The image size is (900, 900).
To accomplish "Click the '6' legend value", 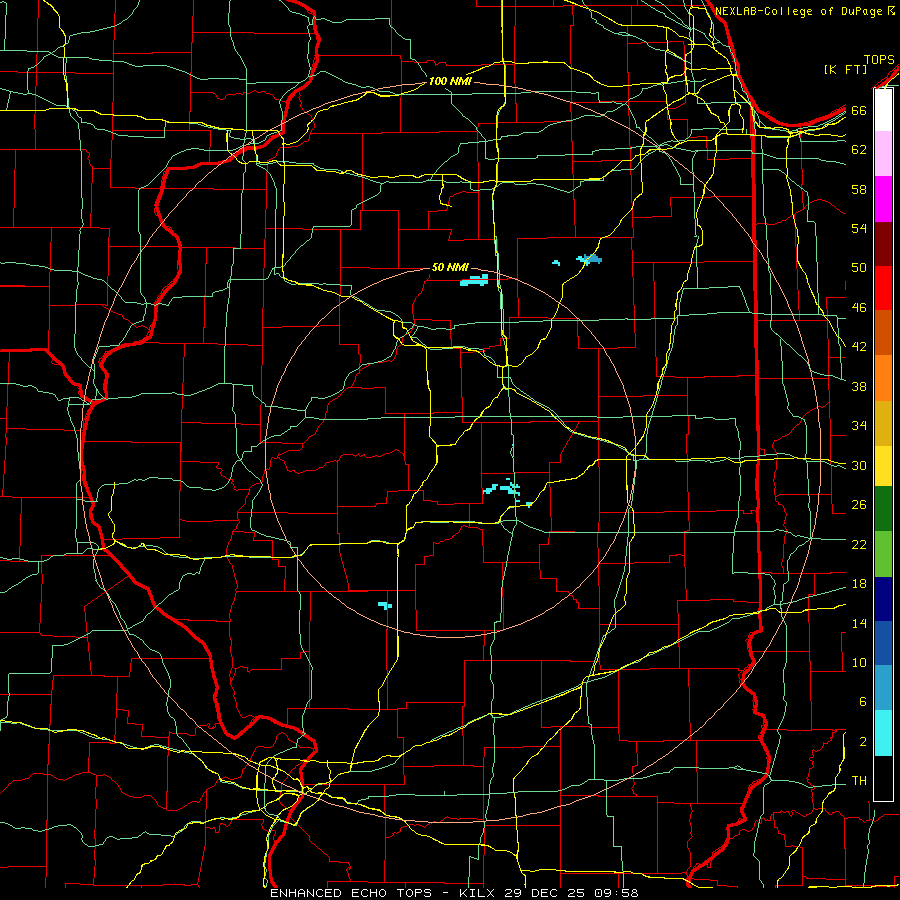I will tap(862, 702).
